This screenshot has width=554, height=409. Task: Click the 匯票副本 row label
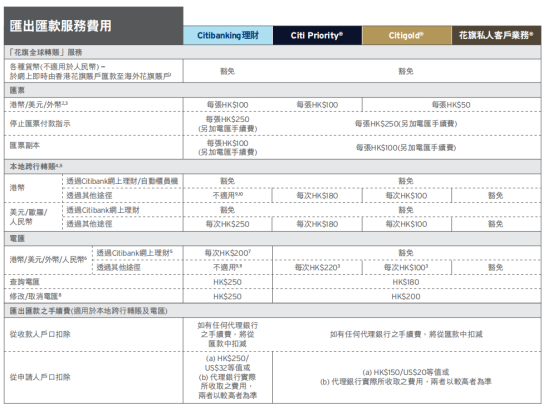tap(25, 145)
